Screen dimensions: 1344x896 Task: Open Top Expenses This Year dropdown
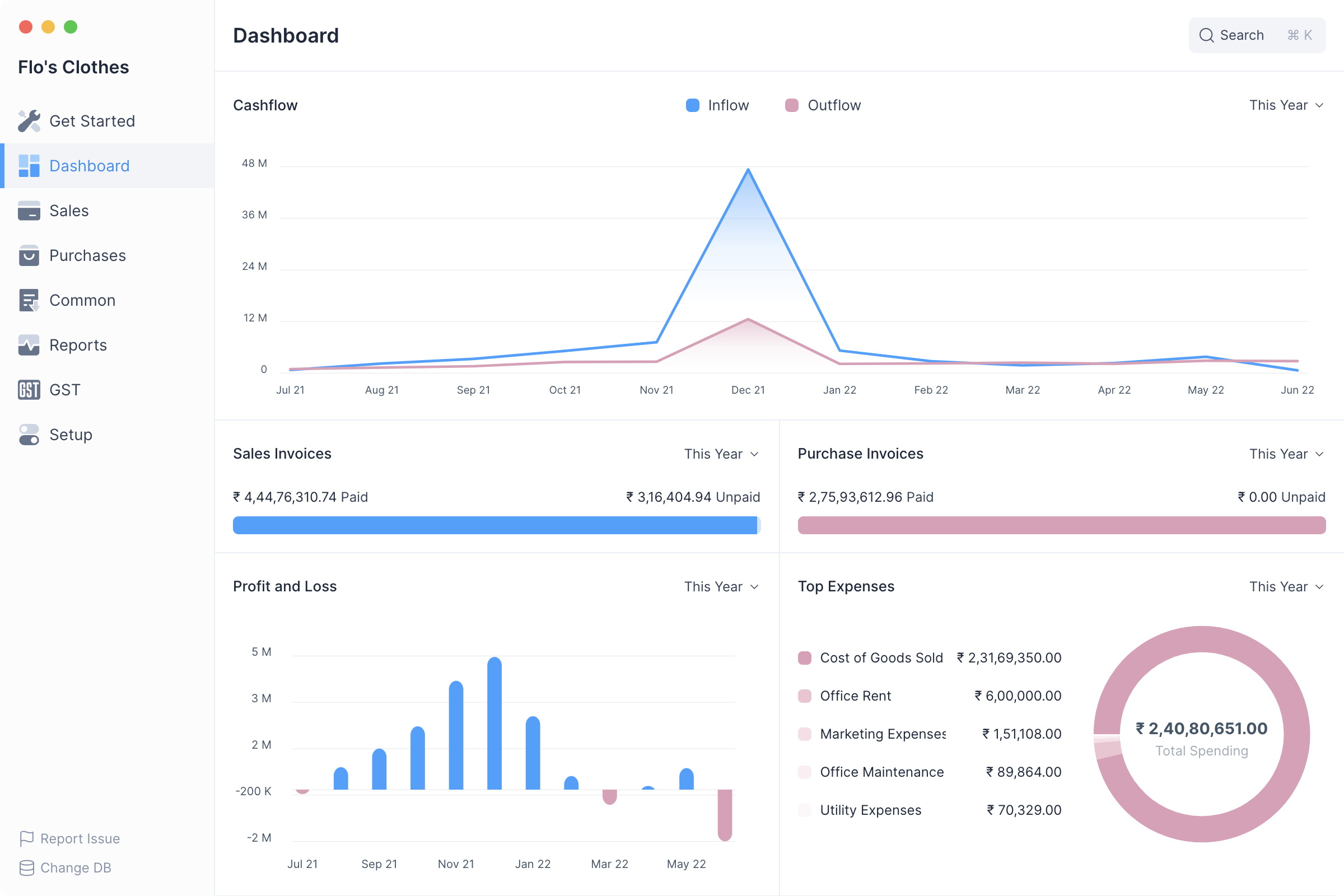1285,587
